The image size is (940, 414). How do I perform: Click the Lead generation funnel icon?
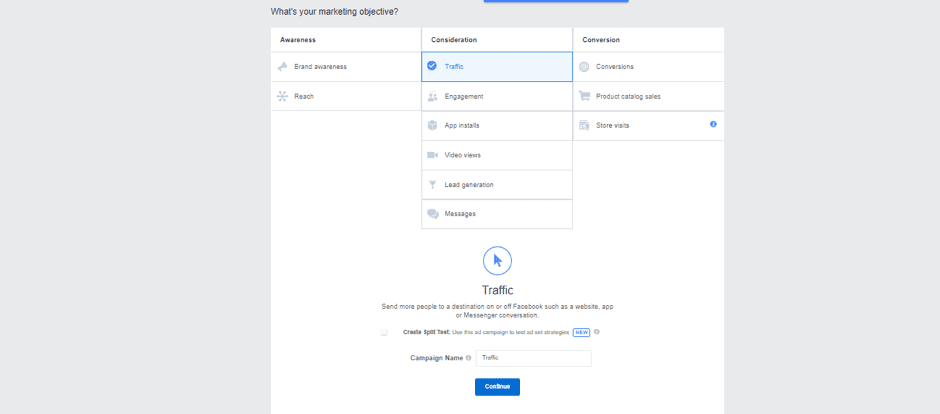(x=432, y=185)
